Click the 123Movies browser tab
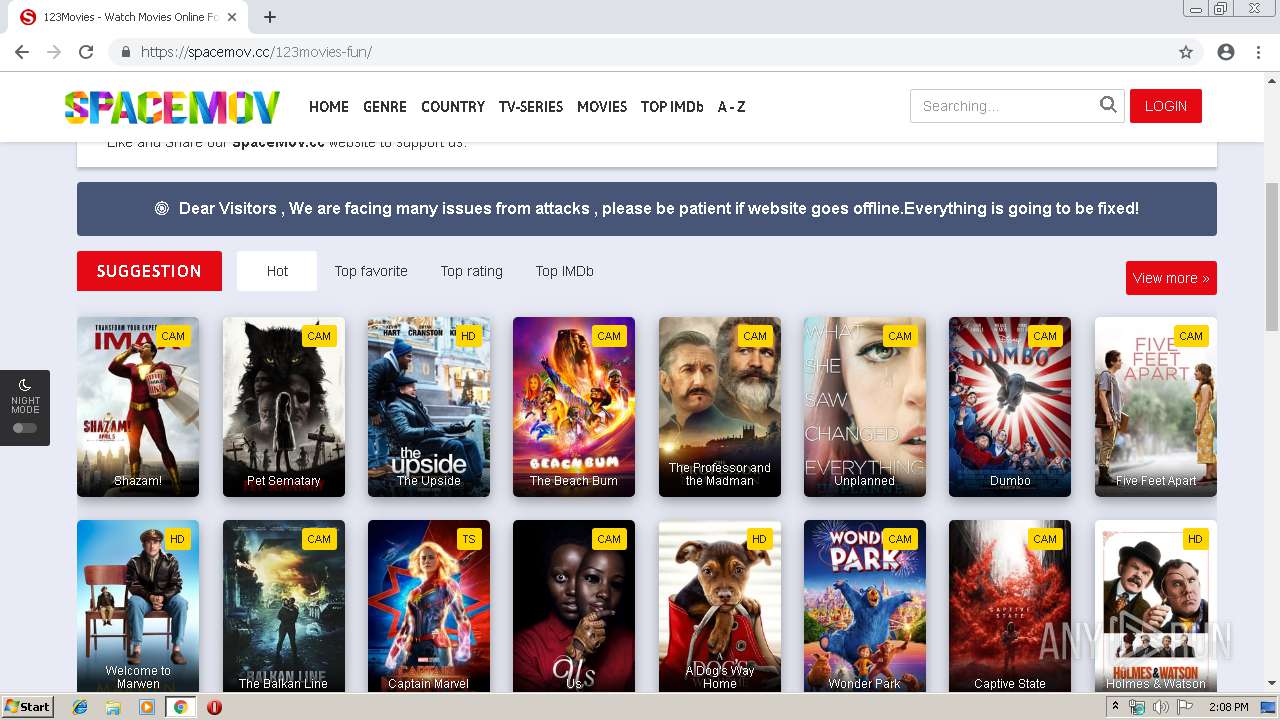Viewport: 1280px width, 720px height. coord(130,17)
